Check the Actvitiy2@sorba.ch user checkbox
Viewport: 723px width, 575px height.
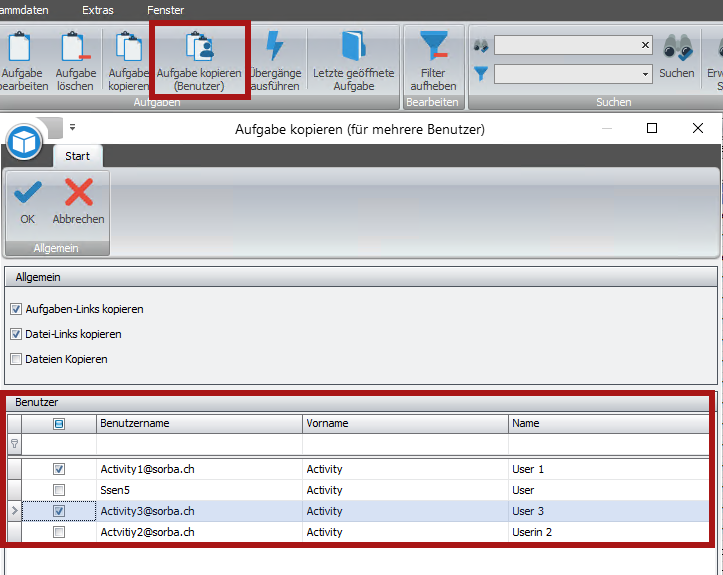tap(59, 532)
